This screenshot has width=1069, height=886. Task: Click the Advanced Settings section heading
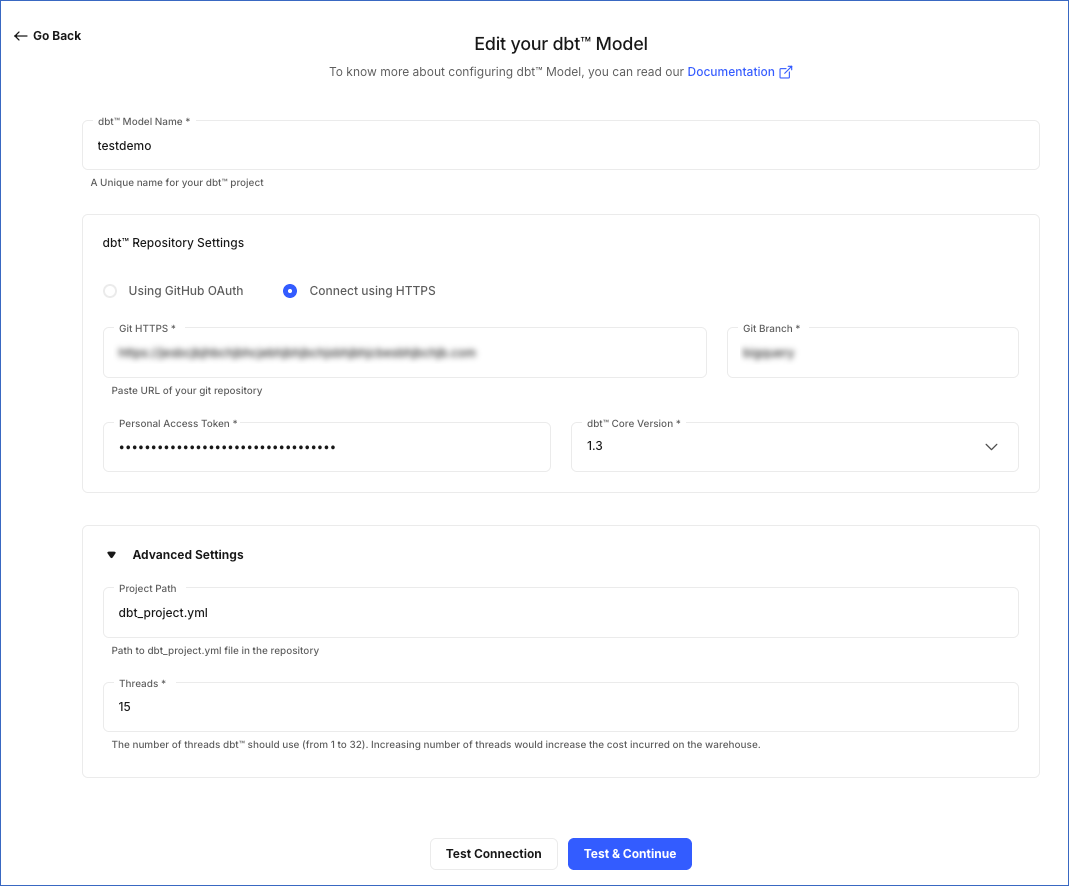pyautogui.click(x=187, y=555)
